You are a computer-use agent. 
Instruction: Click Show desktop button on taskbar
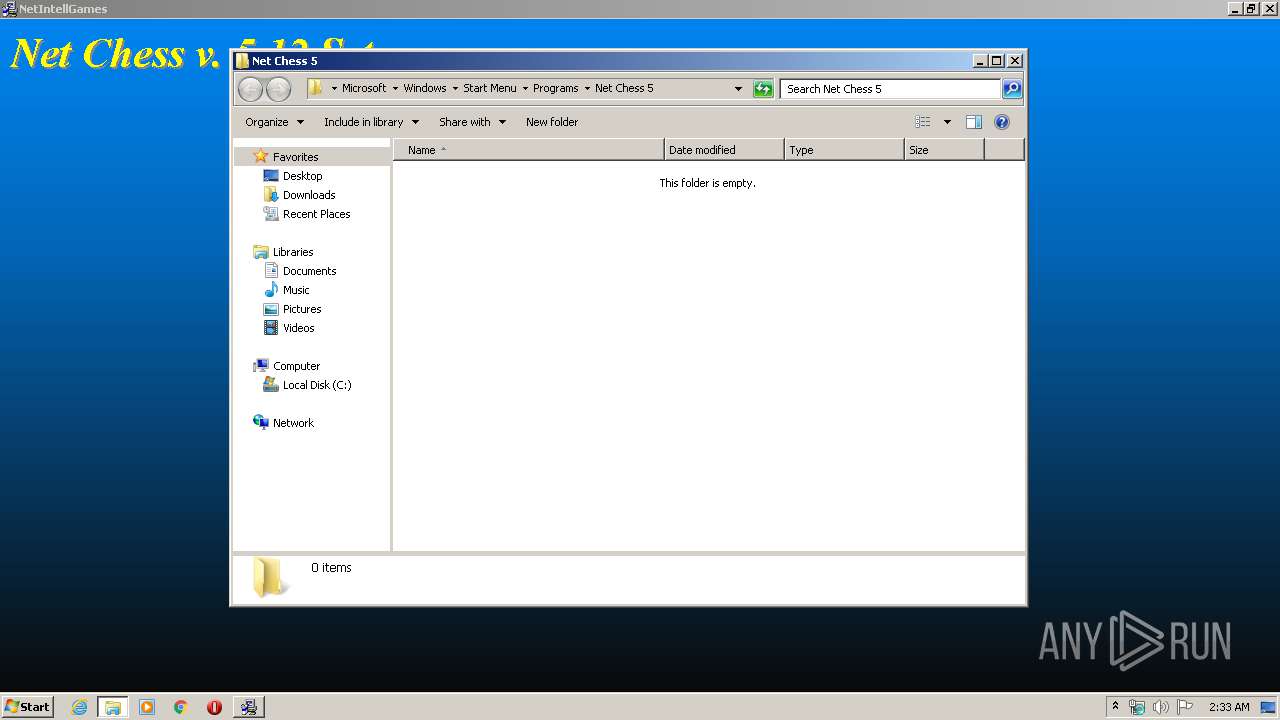(1269, 707)
